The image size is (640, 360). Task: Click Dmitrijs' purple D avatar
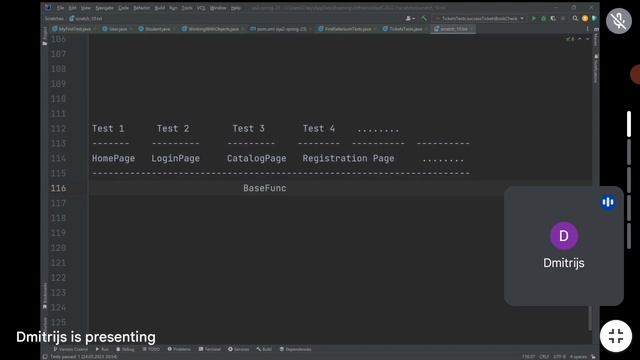pos(564,236)
